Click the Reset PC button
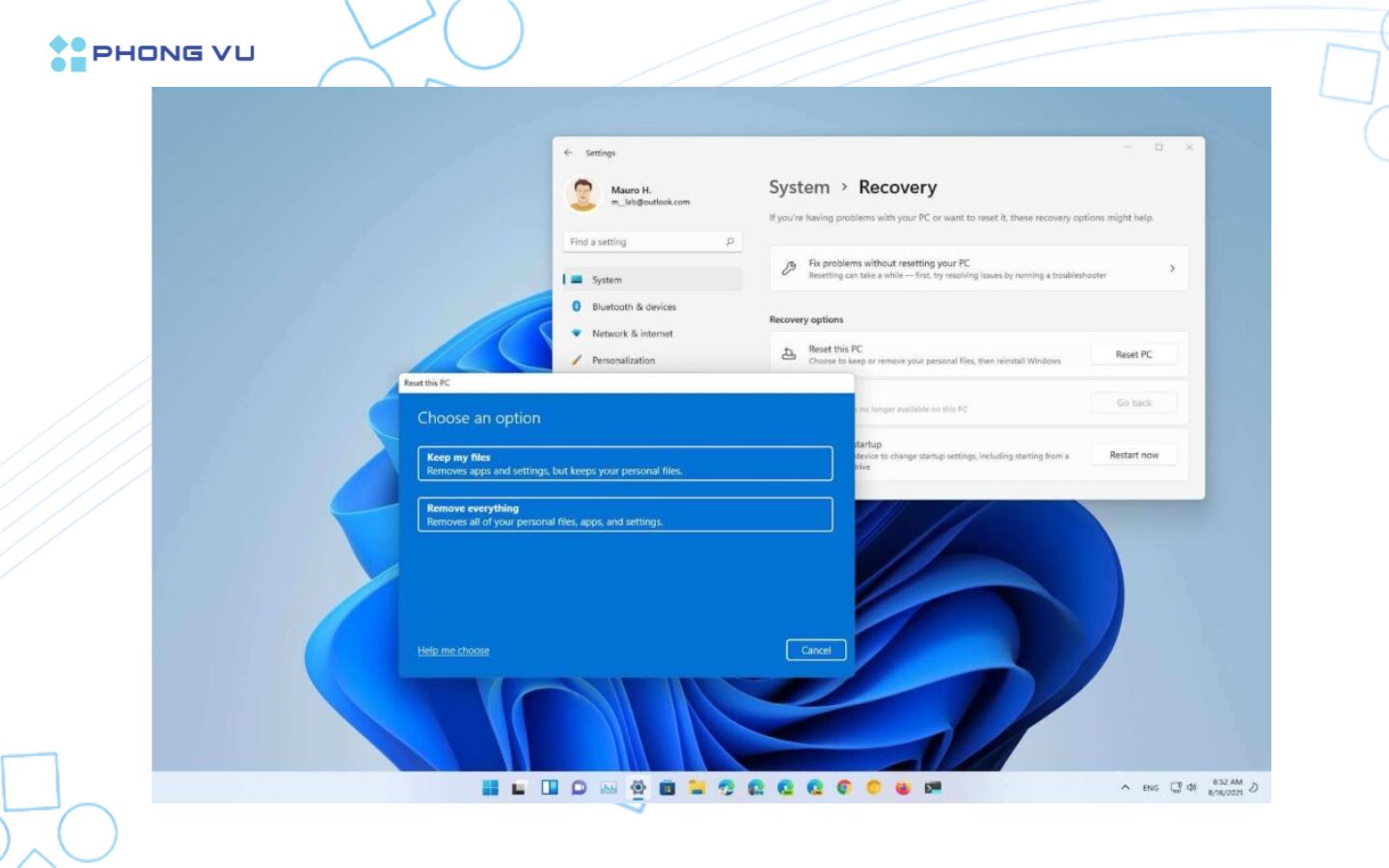 click(1133, 355)
